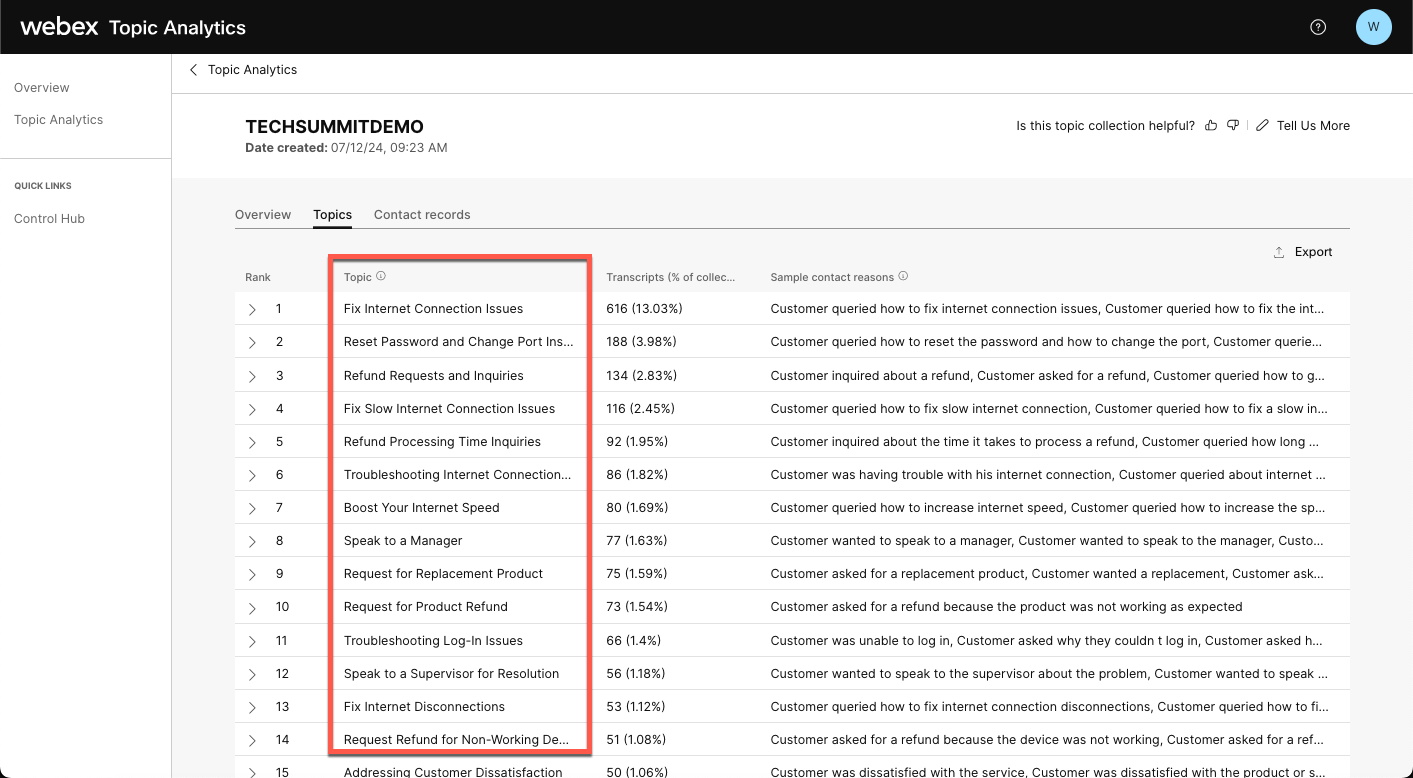Open Control Hub quick link

point(49,219)
